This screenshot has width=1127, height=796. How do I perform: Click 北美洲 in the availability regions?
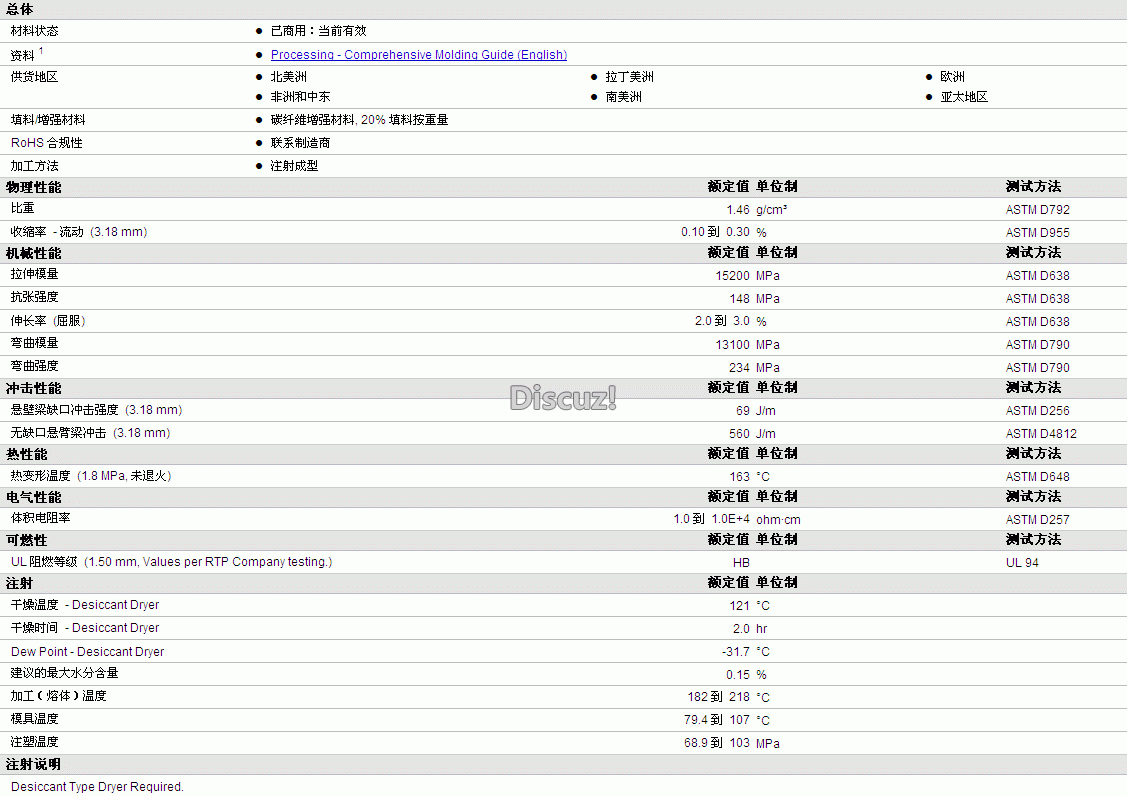pyautogui.click(x=288, y=77)
